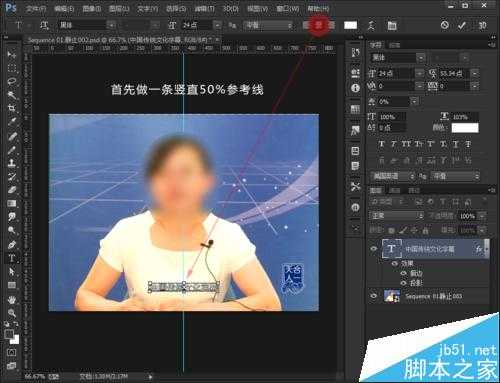Open the 滤镜(T) menu

204,9
